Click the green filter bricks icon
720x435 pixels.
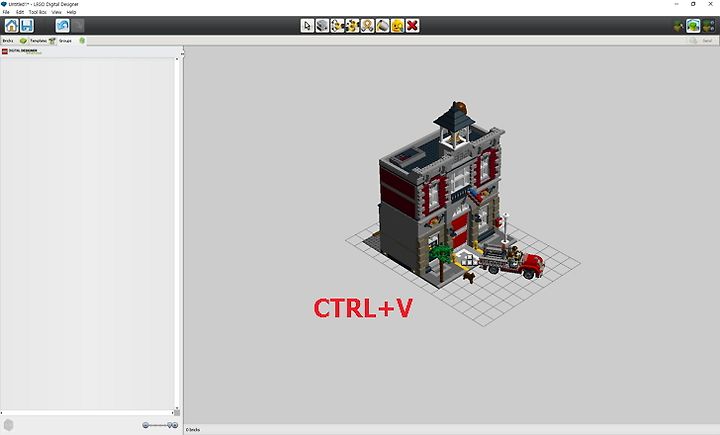point(82,41)
